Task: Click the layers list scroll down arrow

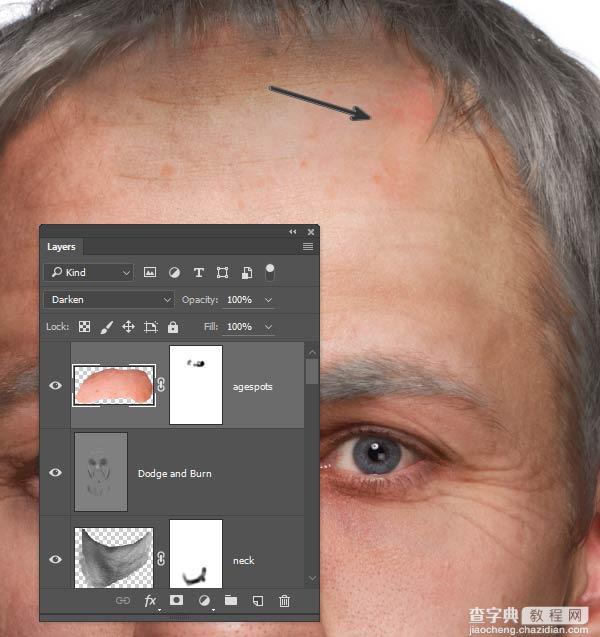Action: (312, 578)
